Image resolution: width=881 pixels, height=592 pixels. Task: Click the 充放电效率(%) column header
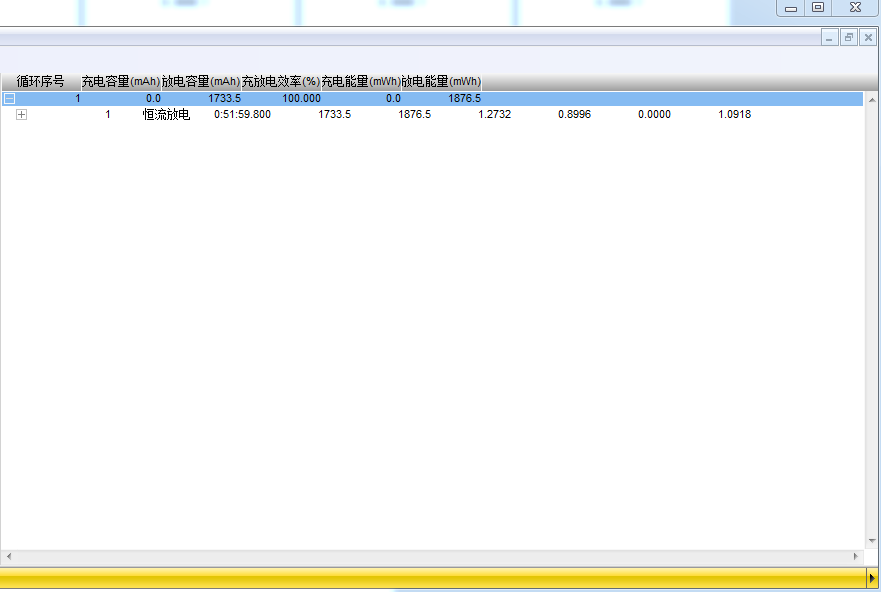click(x=281, y=81)
